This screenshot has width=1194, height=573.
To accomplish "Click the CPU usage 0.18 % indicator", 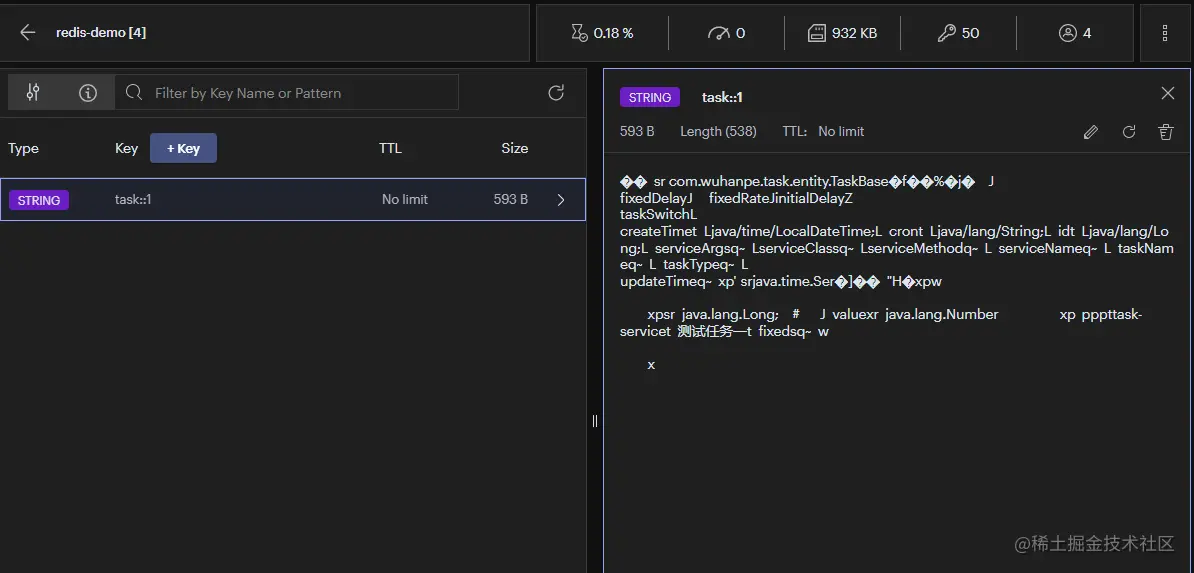I will pyautogui.click(x=602, y=33).
